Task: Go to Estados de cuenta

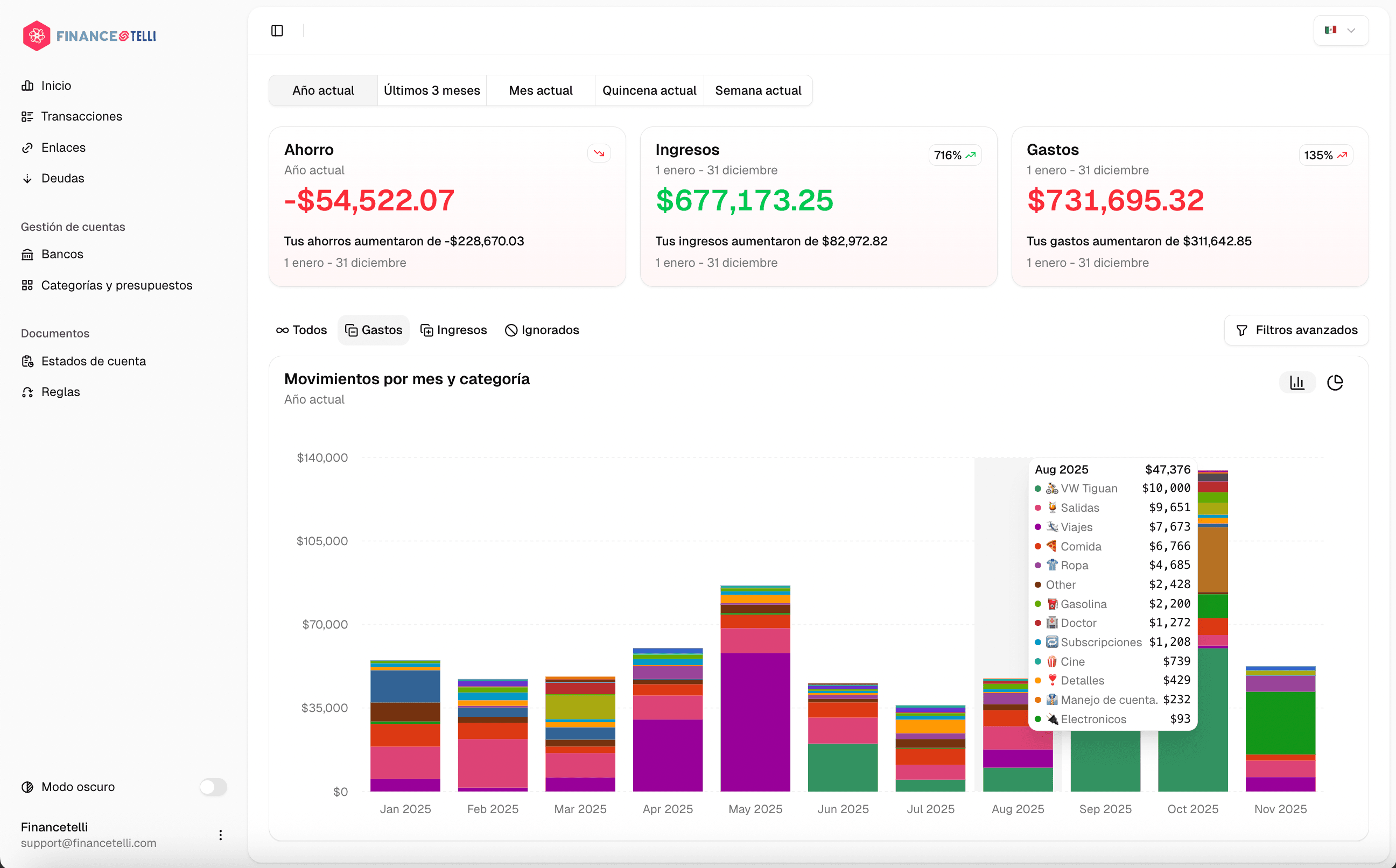Action: pyautogui.click(x=93, y=361)
